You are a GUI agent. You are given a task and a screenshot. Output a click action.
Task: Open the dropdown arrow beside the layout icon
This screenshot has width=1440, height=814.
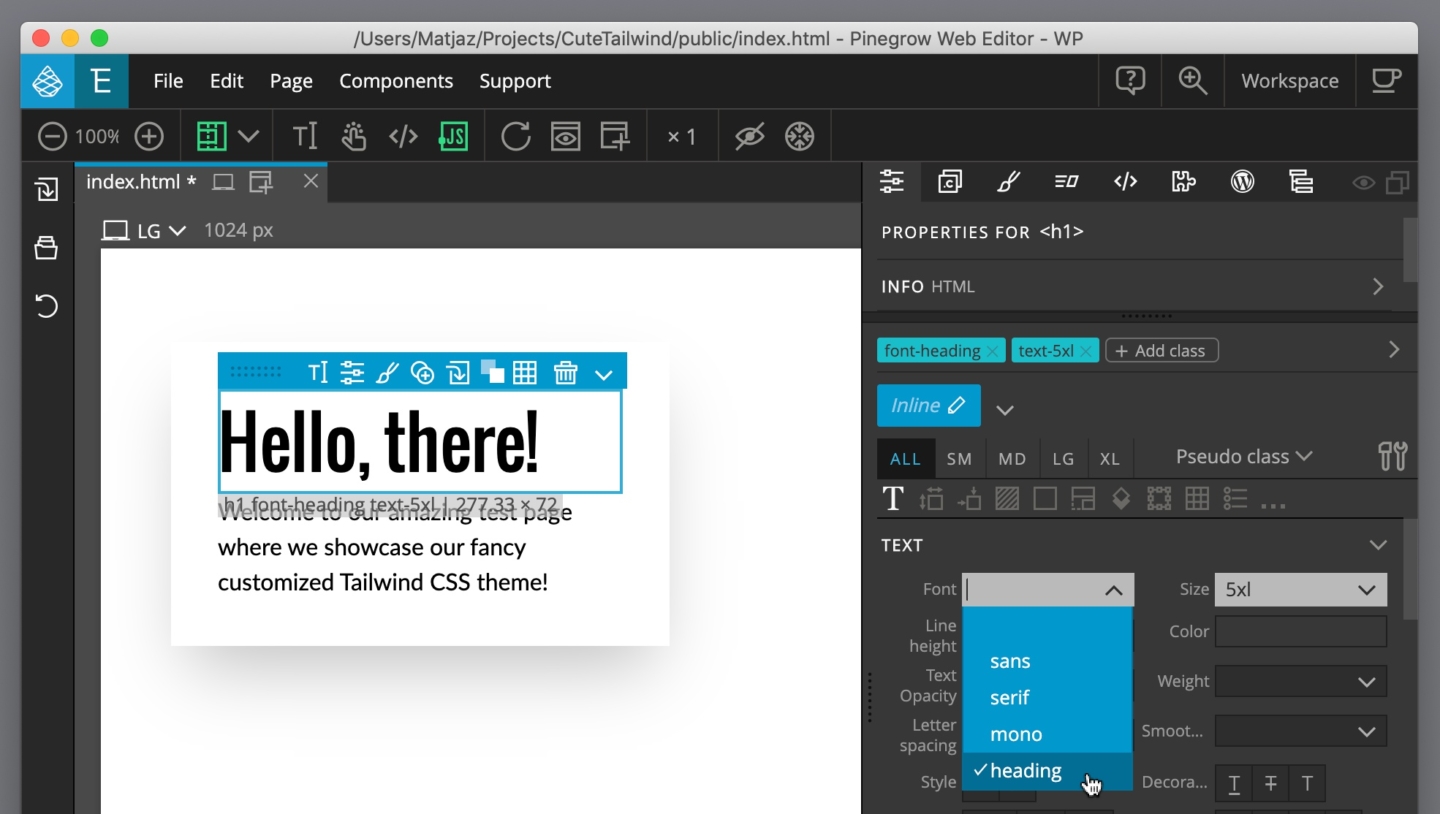[x=248, y=136]
